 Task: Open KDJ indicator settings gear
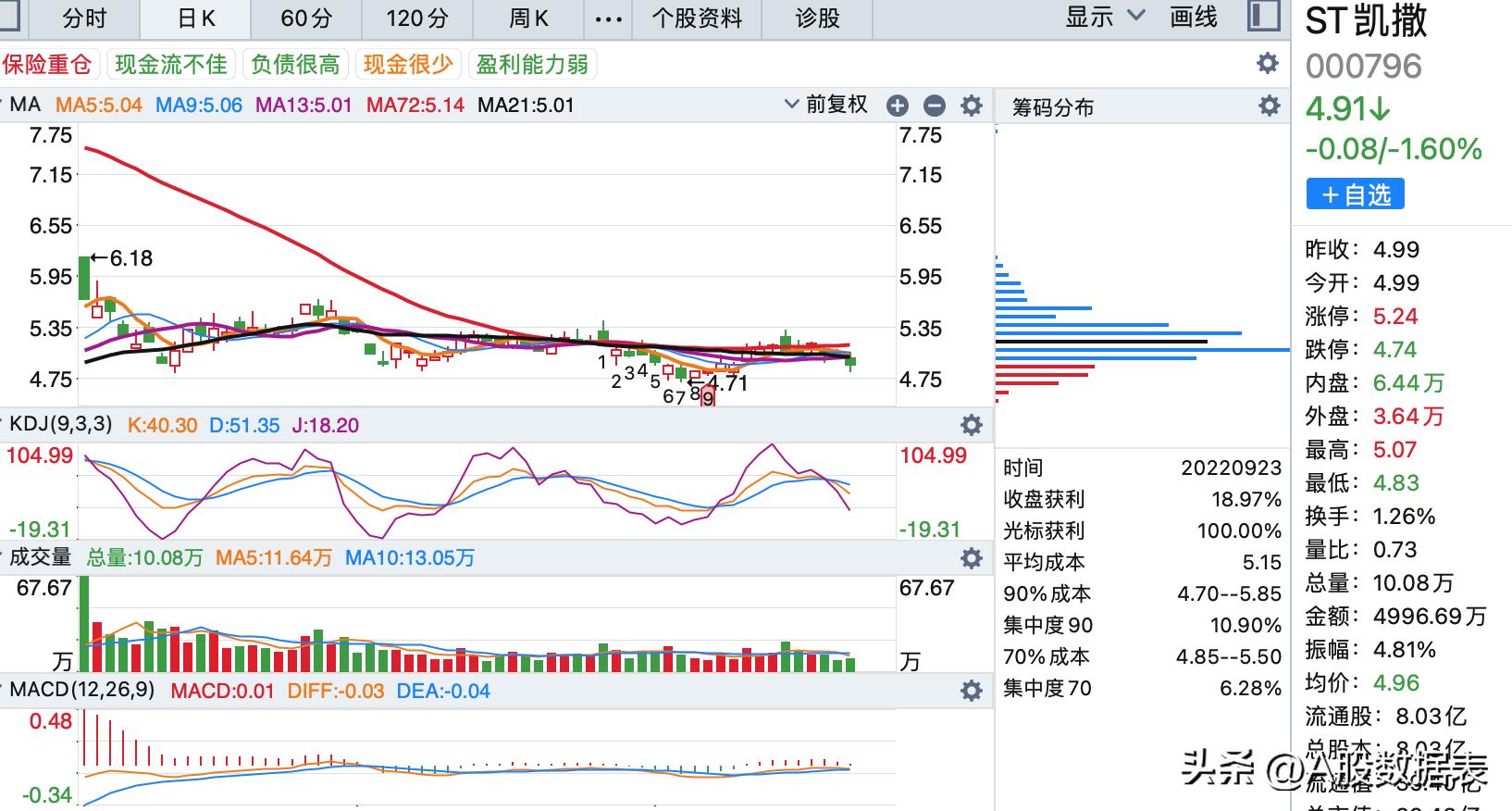coord(971,425)
